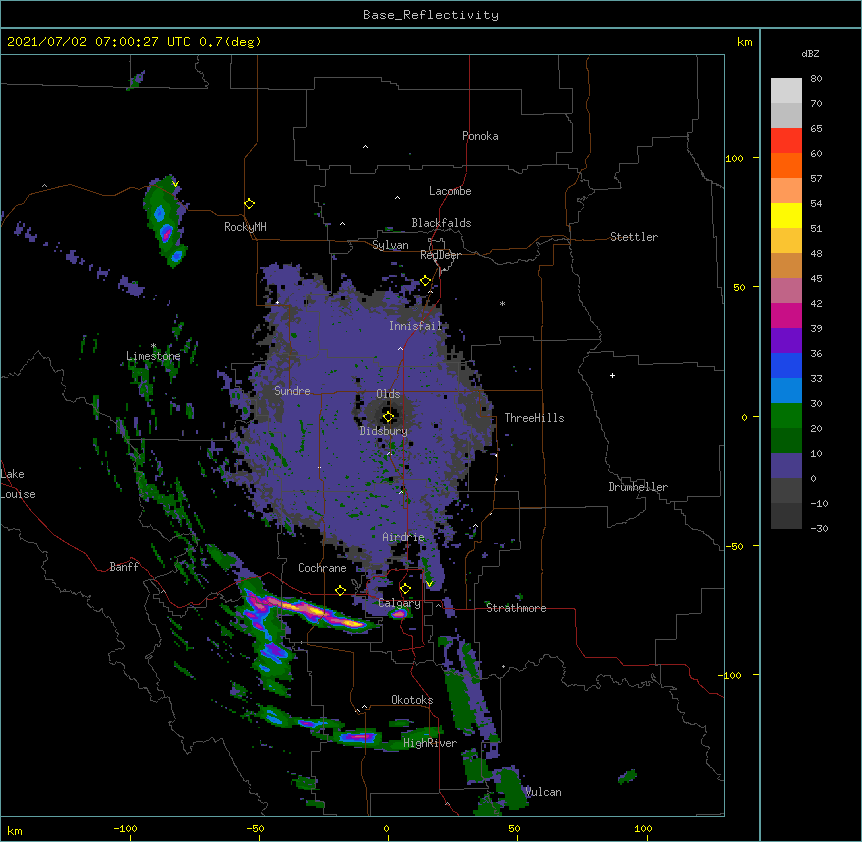
Task: Select the Sylvan label
Action: coord(390,245)
